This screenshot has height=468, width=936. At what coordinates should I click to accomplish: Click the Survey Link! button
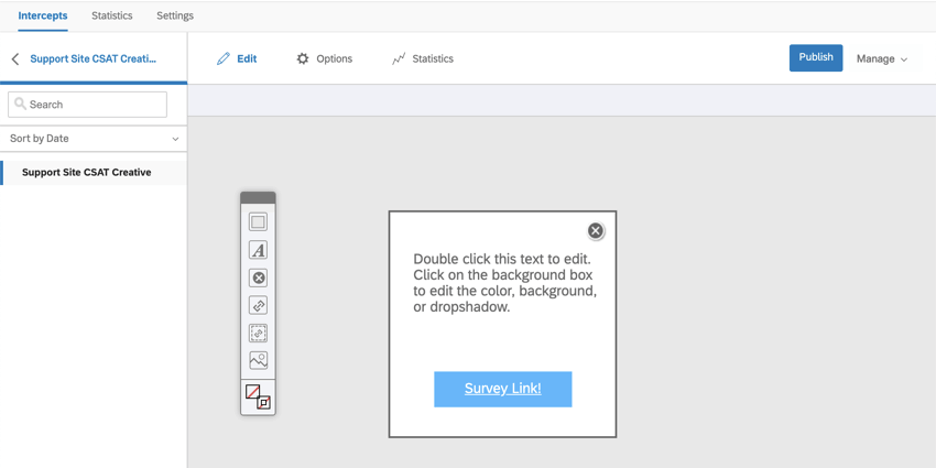503,389
